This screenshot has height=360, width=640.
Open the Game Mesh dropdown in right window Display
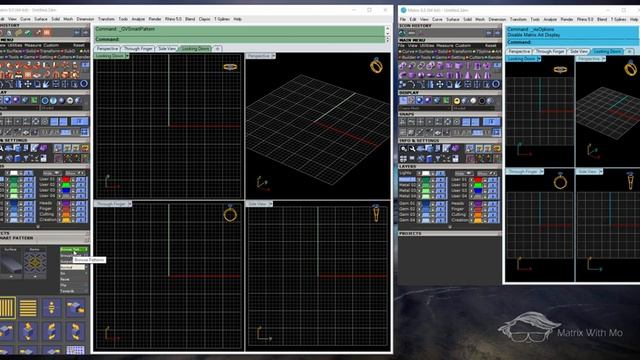[424, 109]
